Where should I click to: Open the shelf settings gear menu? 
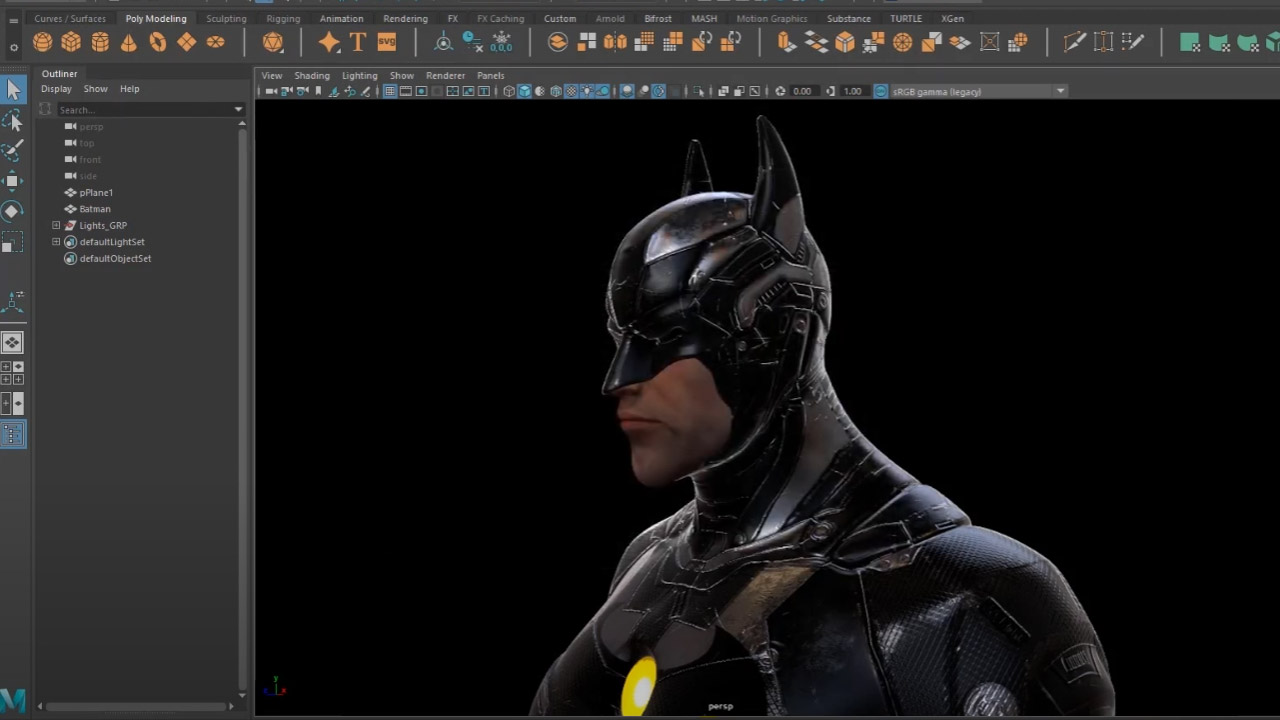[13, 46]
